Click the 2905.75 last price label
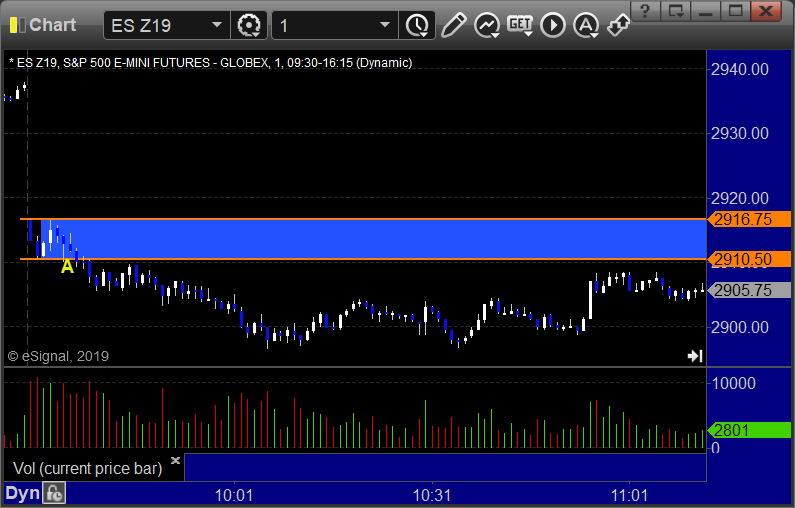Viewport: 795px width, 508px height. point(749,291)
